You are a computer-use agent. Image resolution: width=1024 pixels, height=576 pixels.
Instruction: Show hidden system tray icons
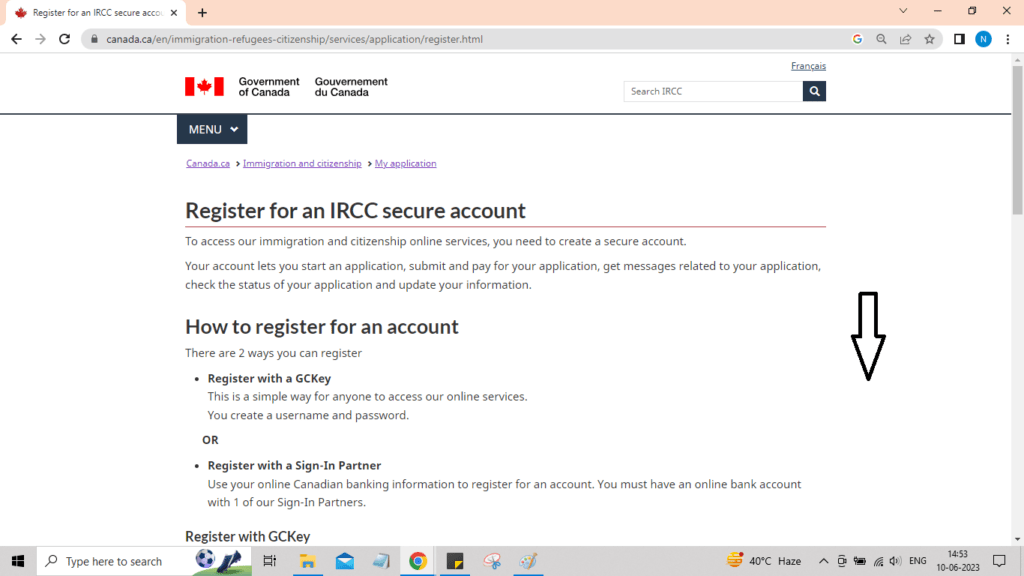824,561
